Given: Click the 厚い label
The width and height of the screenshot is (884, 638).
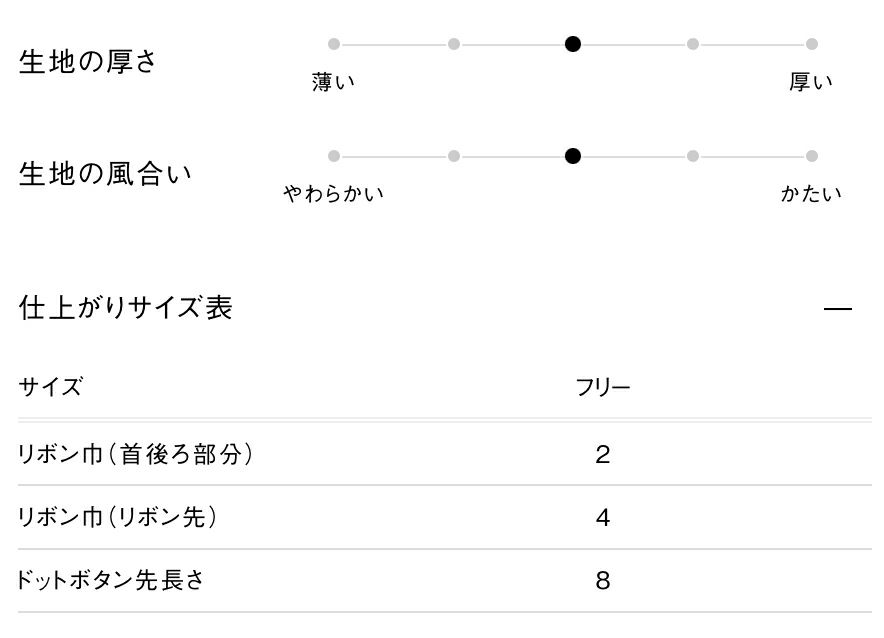Looking at the screenshot, I should (811, 83).
